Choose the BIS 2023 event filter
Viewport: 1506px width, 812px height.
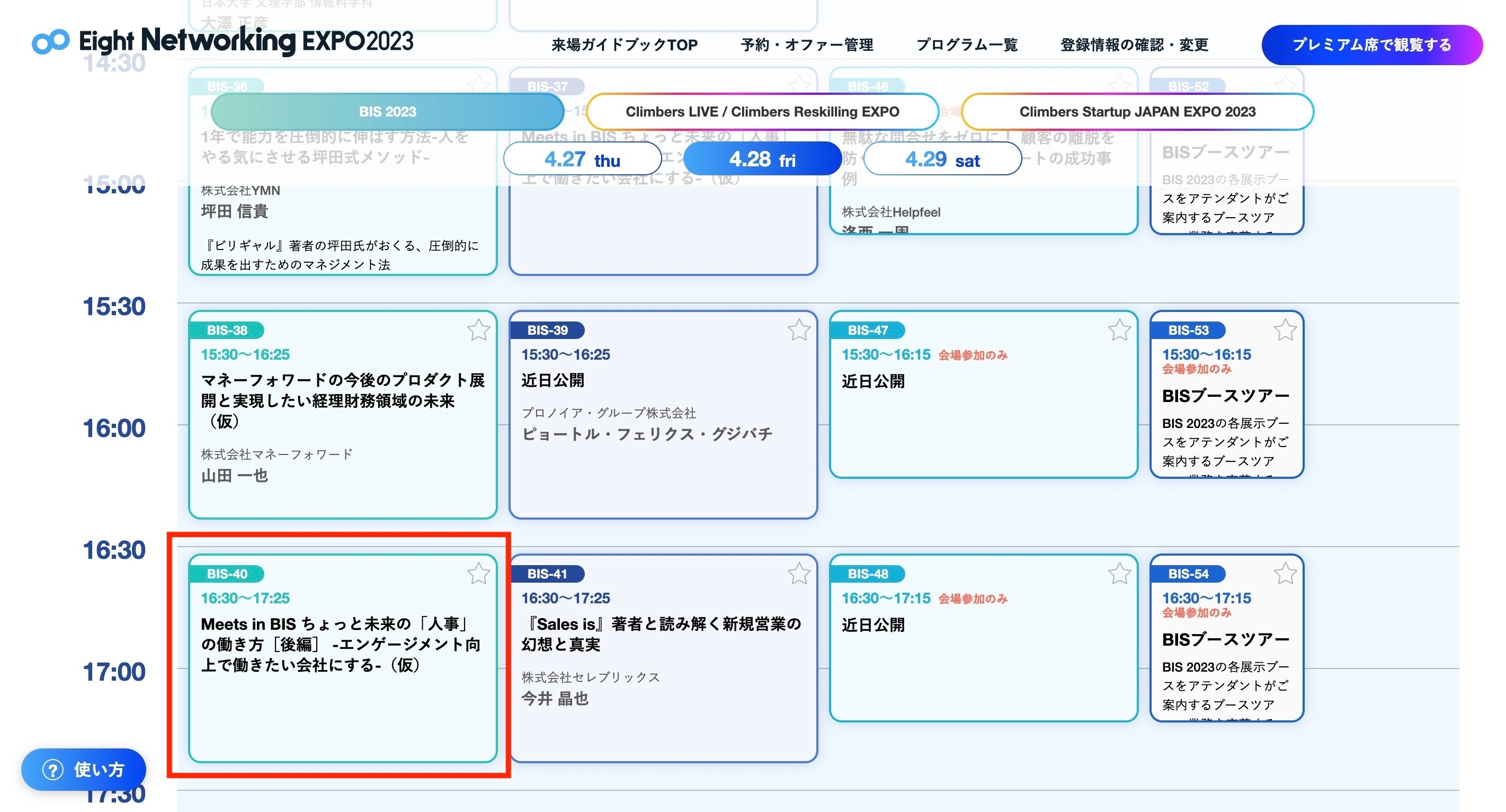coord(387,112)
